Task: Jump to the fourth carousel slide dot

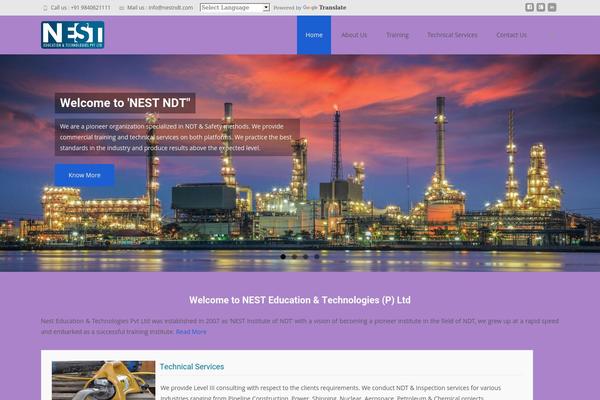Action: (x=317, y=256)
